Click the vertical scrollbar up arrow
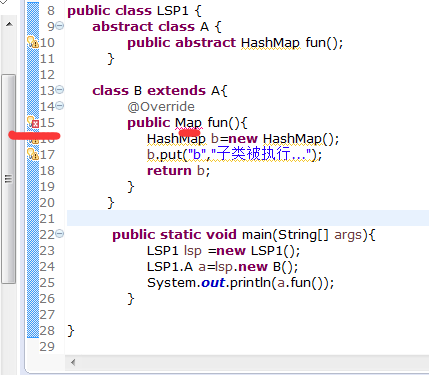Viewport: 429px width, 375px height. [9, 24]
